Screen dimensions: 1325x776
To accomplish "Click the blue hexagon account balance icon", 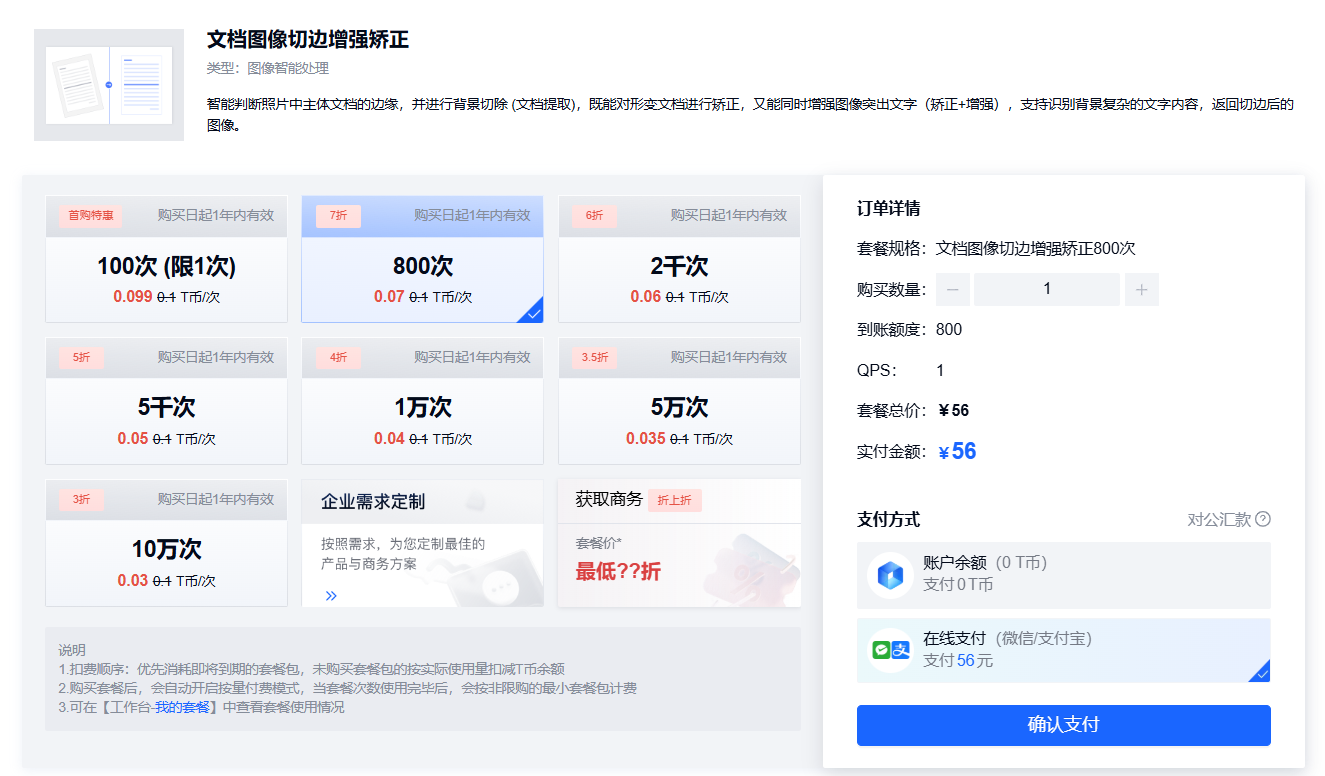I will 890,575.
